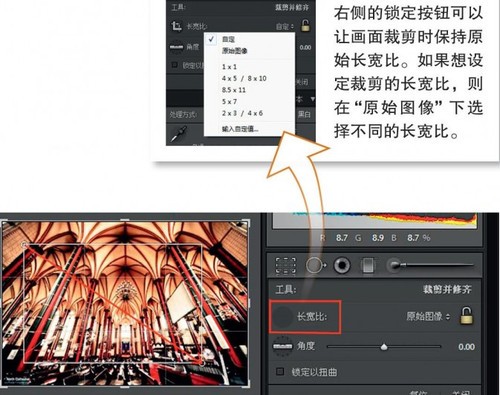This screenshot has height=395, width=500.
Task: Click the 裁剪并修齐 tool name in the lower panel
Action: [x=447, y=289]
